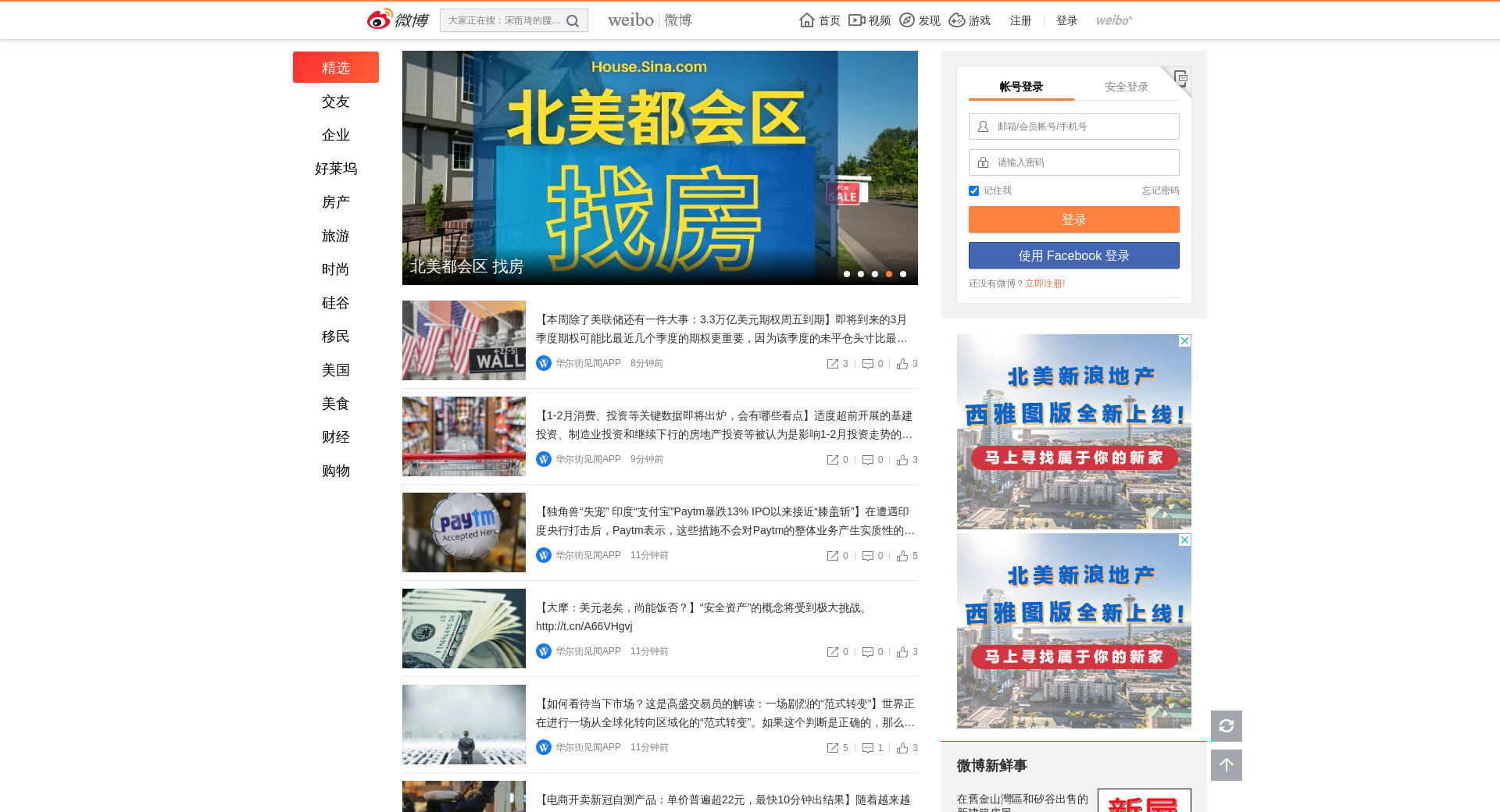Select the 精选 category
Image resolution: width=1500 pixels, height=812 pixels.
click(x=336, y=67)
